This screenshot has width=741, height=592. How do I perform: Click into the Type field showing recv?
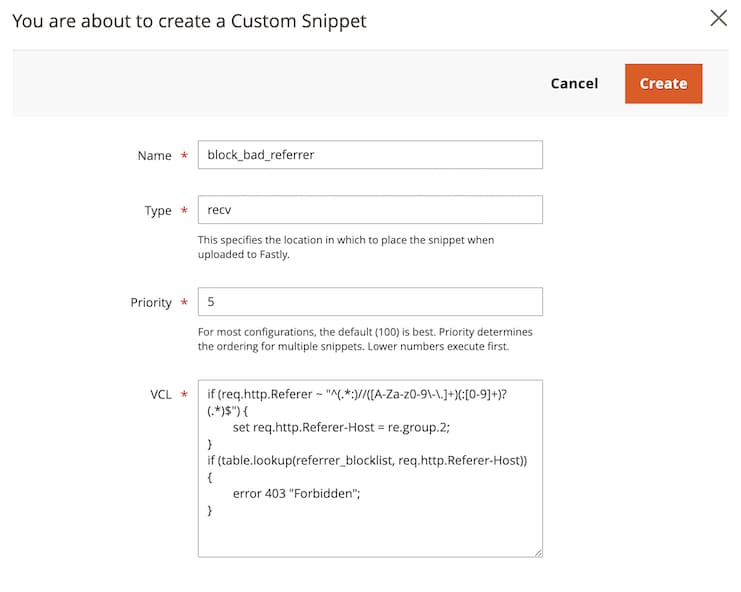370,210
